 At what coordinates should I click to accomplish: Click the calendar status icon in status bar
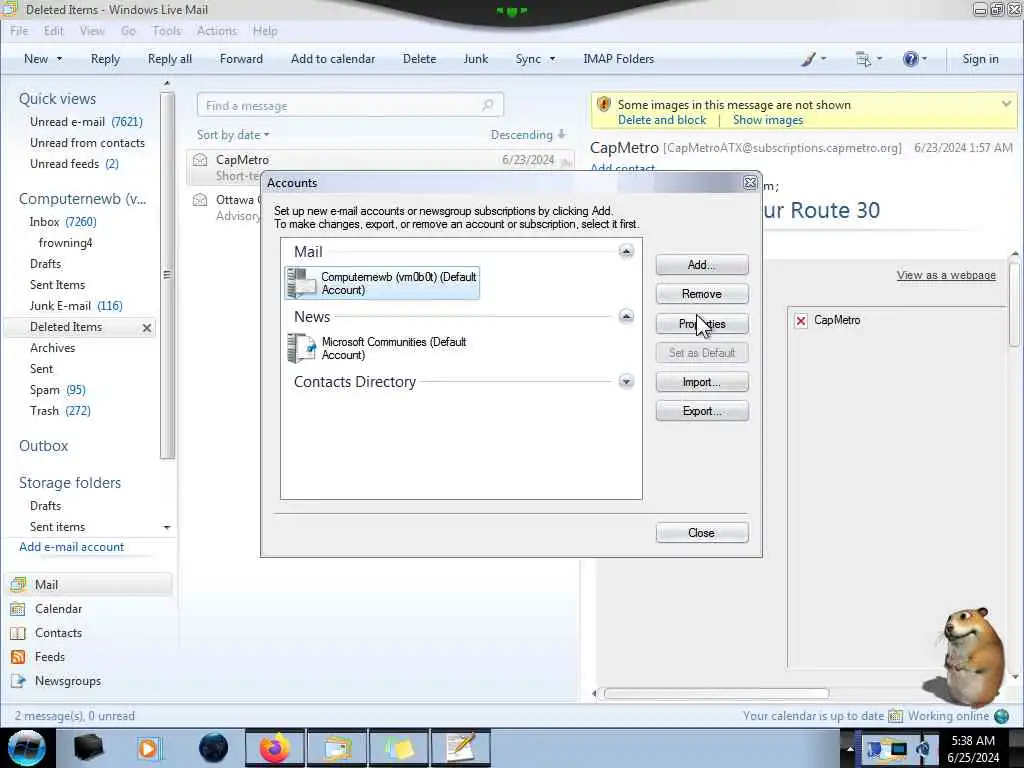[895, 716]
